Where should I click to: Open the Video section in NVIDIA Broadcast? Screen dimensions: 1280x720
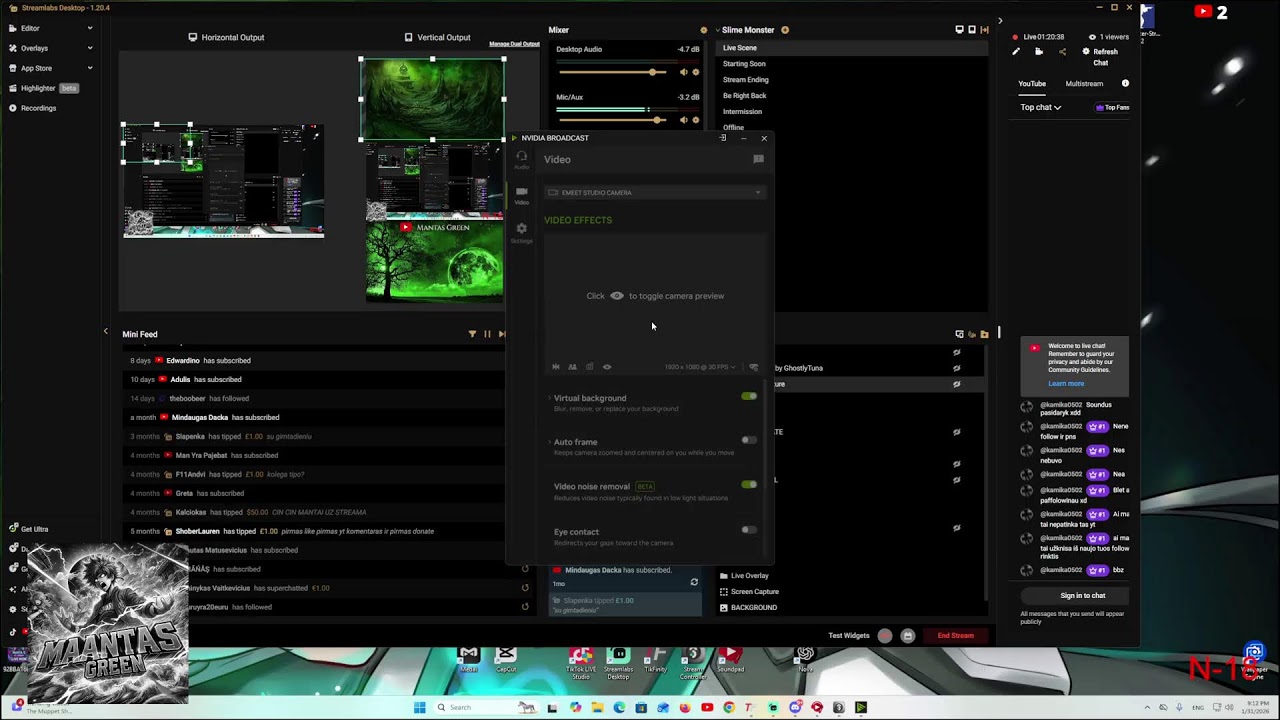pyautogui.click(x=521, y=195)
